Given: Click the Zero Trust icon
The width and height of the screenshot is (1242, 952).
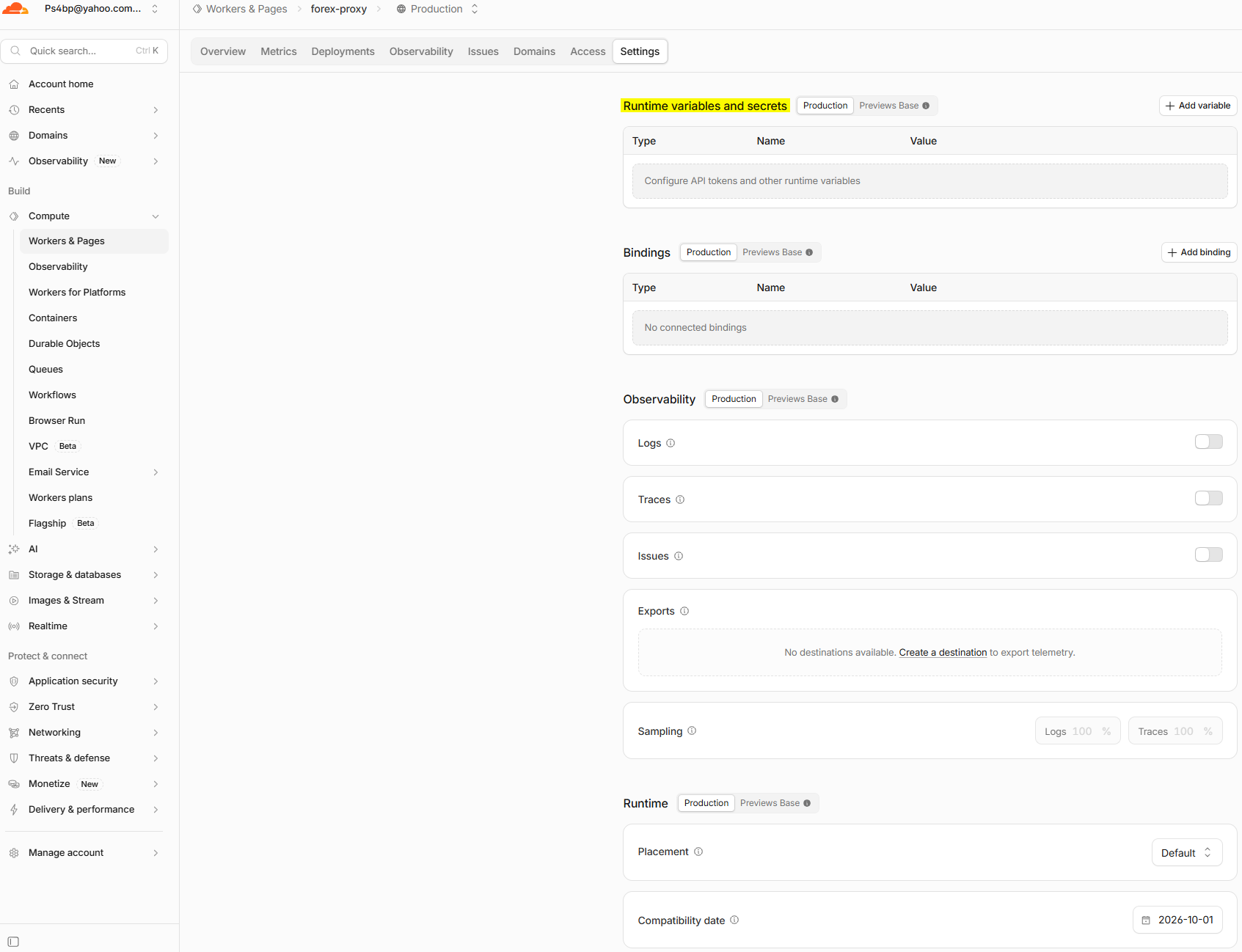Looking at the screenshot, I should tap(14, 707).
